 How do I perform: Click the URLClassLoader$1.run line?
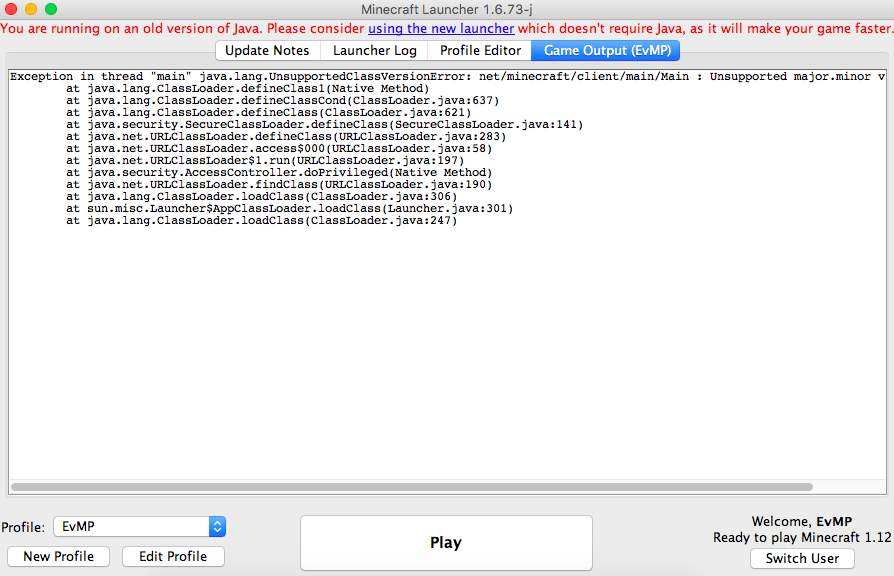265,160
